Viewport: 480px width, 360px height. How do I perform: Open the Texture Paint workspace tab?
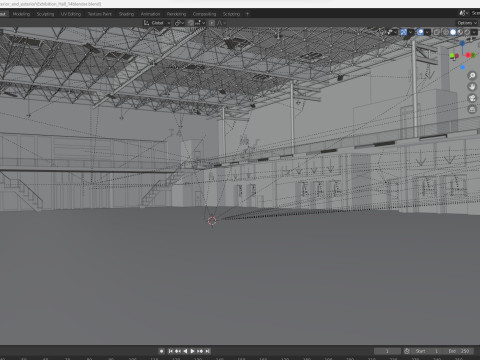(x=100, y=14)
